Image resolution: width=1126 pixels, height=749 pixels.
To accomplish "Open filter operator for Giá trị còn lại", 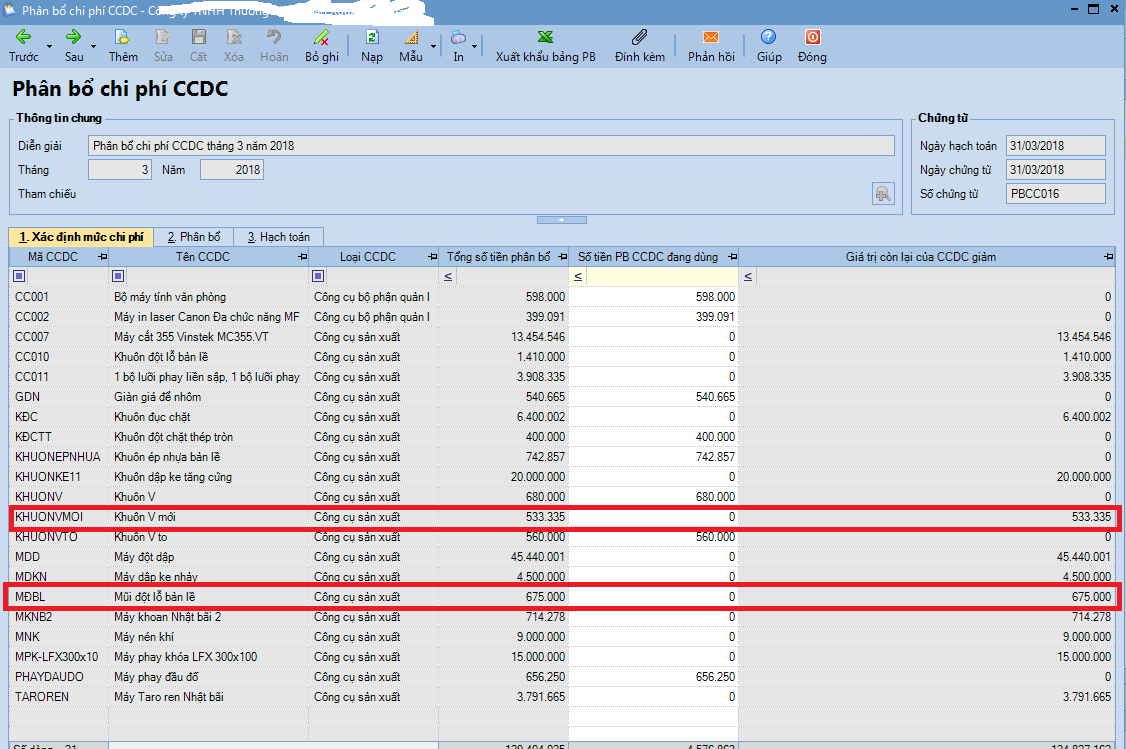I will [x=748, y=276].
